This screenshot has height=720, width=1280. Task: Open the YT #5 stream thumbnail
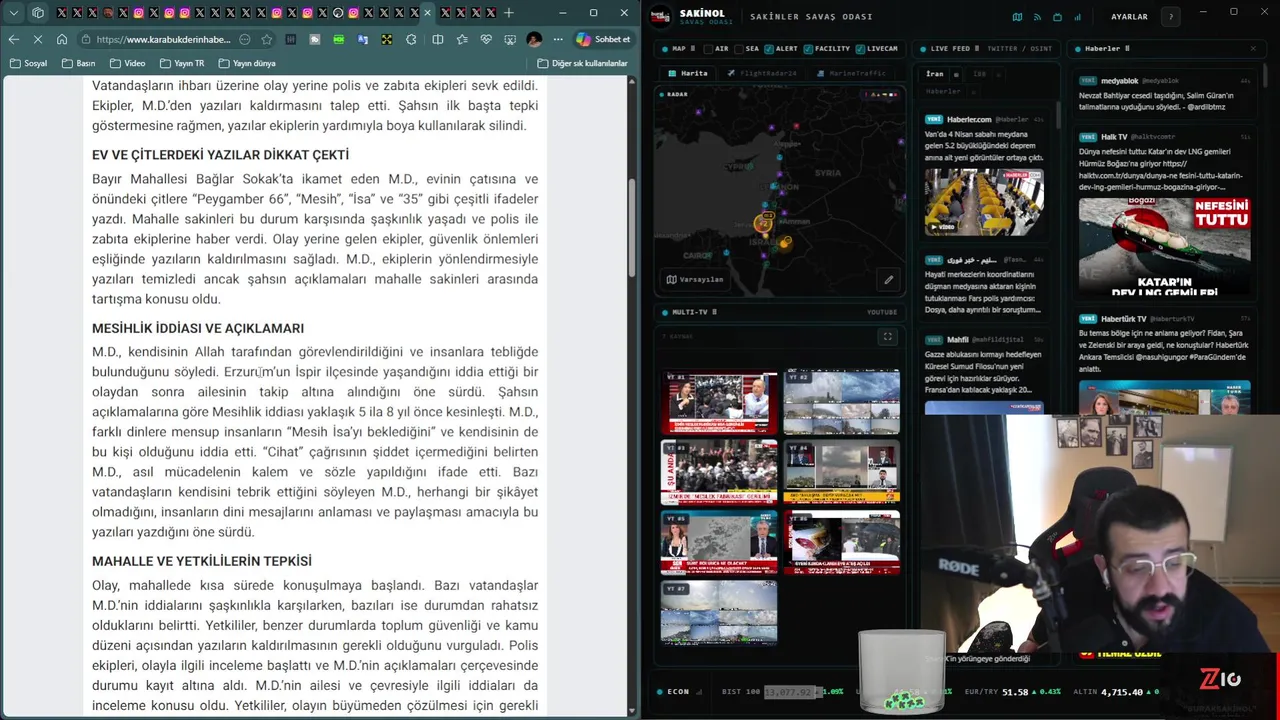point(719,542)
